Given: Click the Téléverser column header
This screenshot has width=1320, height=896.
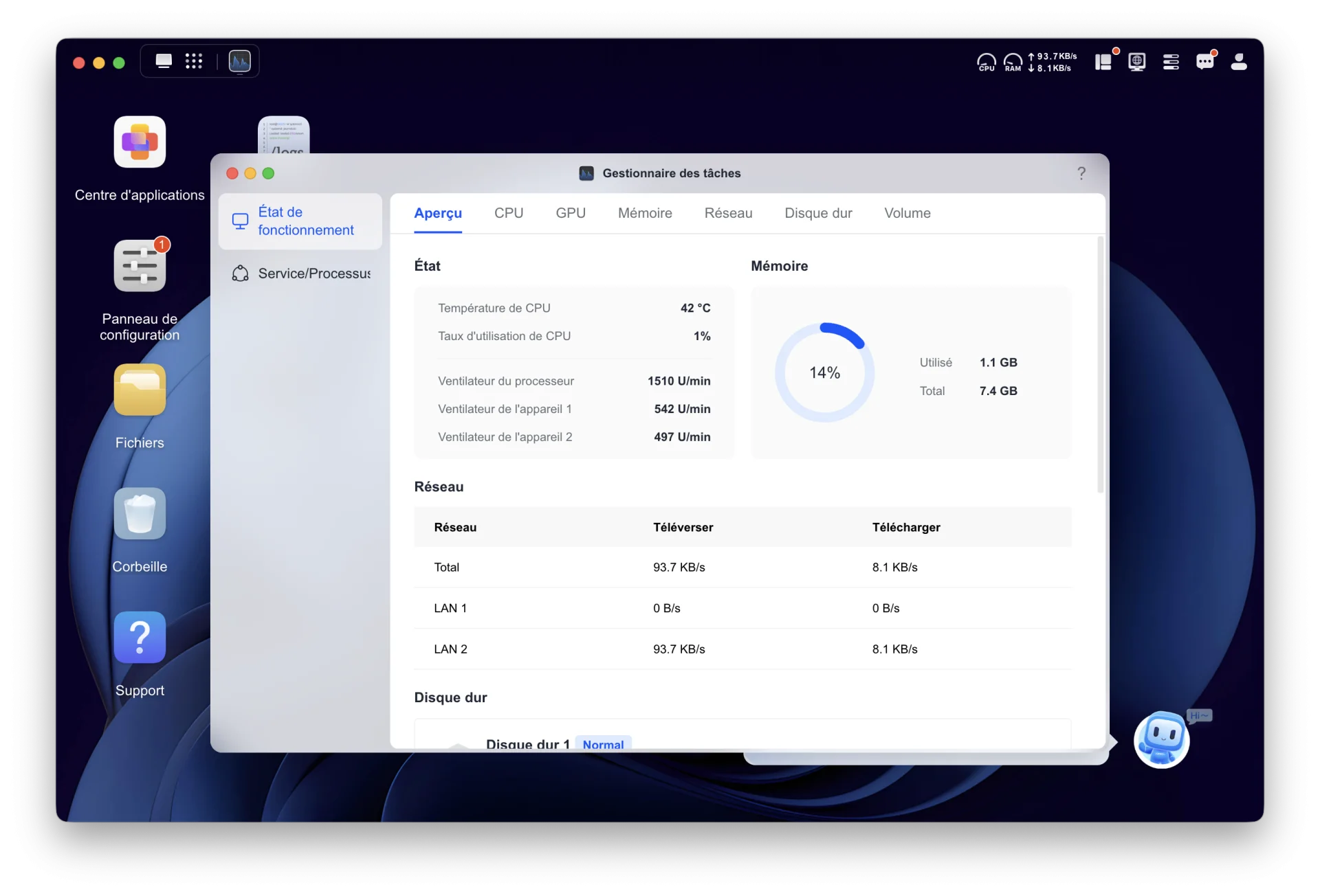Looking at the screenshot, I should [x=683, y=527].
